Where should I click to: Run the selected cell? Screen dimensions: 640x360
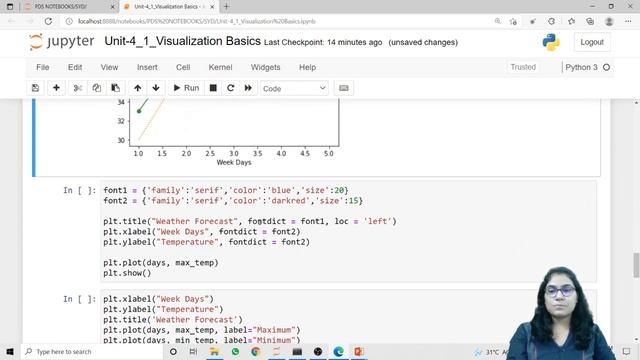(186, 88)
